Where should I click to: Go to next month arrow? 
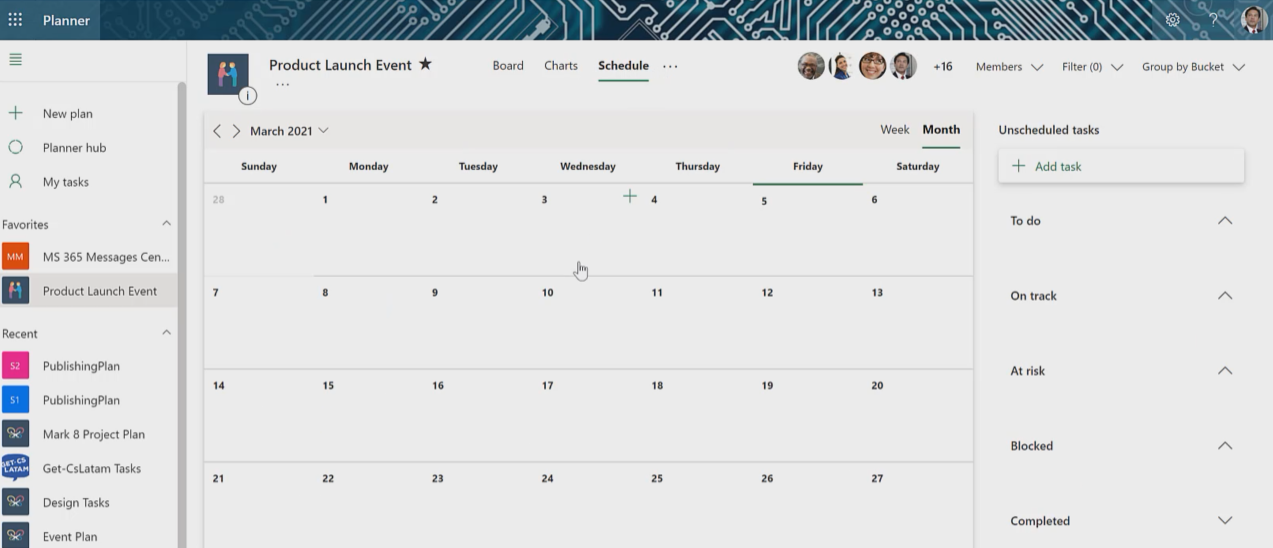(x=236, y=131)
